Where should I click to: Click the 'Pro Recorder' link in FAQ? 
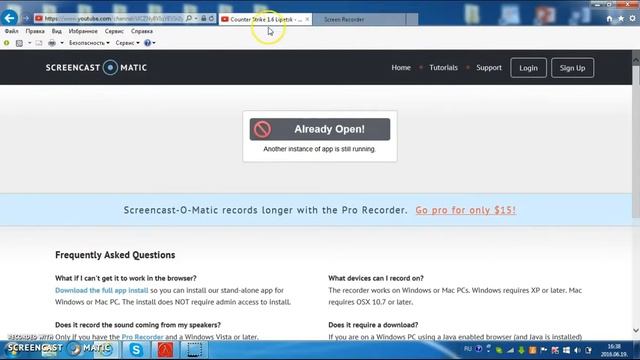pos(142,337)
